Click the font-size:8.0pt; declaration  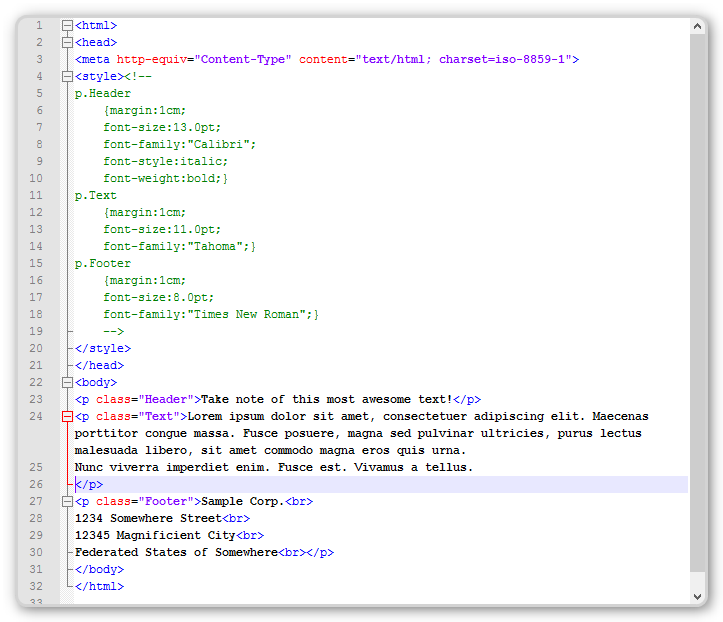click(159, 297)
